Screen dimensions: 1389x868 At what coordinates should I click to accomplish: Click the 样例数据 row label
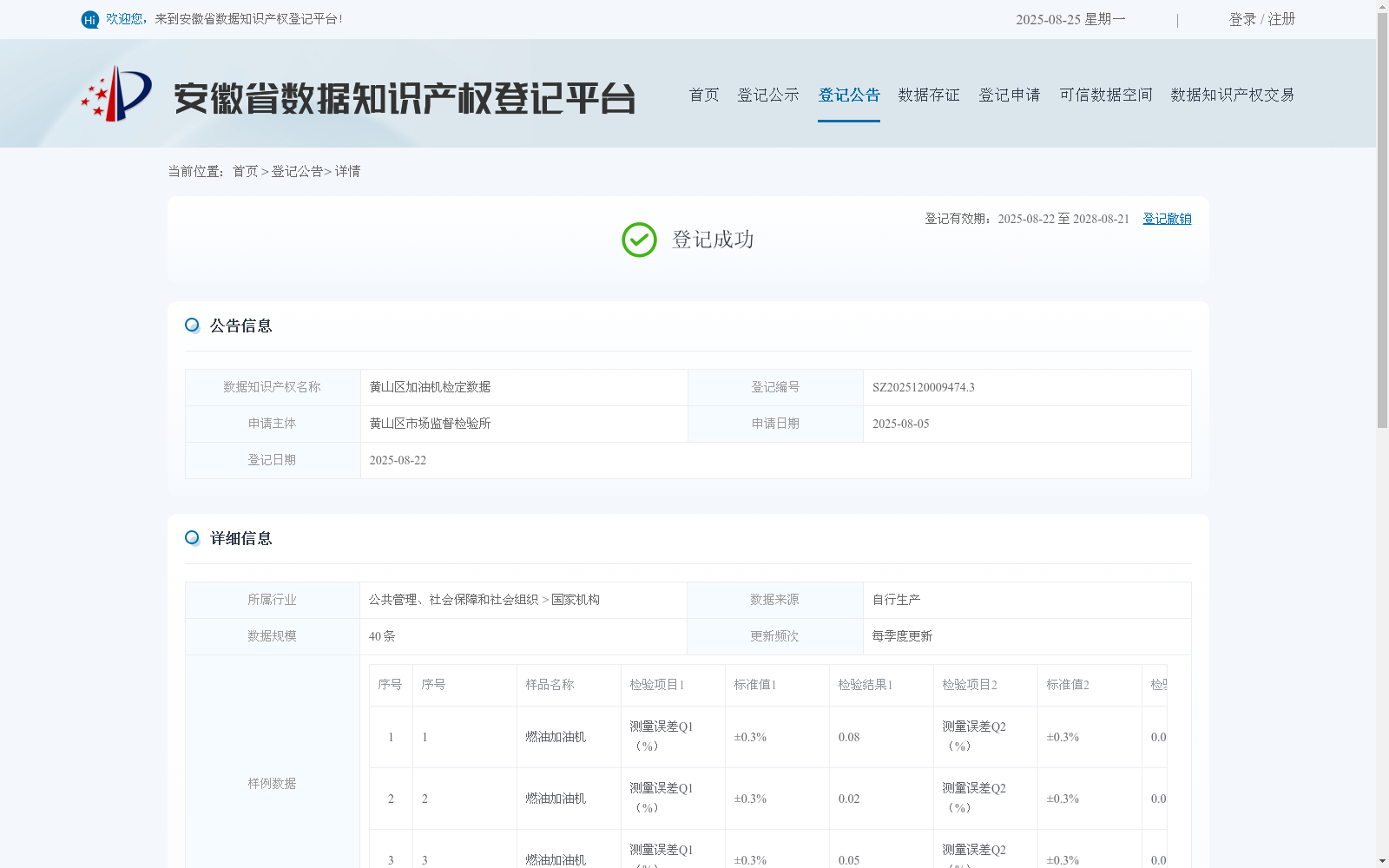click(x=272, y=784)
